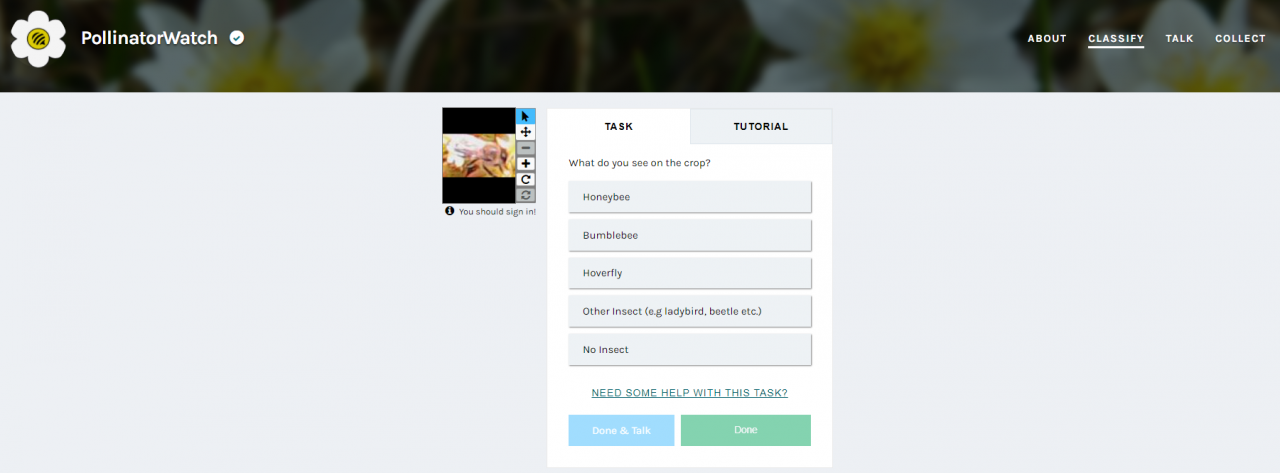Image resolution: width=1280 pixels, height=473 pixels.
Task: Zoom out using the minus icon
Action: [525, 148]
